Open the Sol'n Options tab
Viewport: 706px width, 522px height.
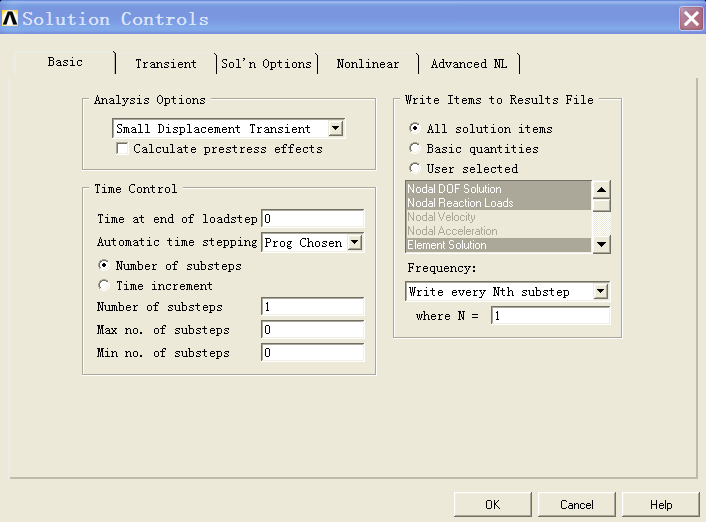point(267,64)
